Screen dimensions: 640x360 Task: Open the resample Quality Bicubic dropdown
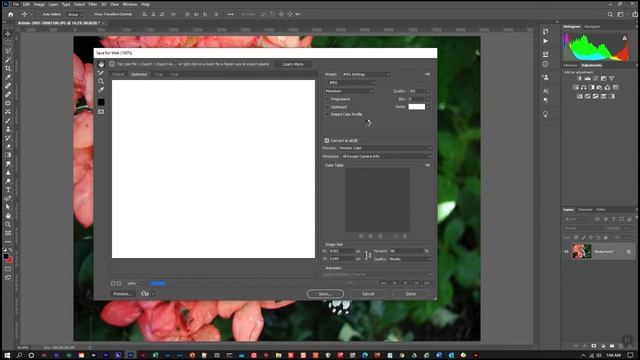[410, 259]
